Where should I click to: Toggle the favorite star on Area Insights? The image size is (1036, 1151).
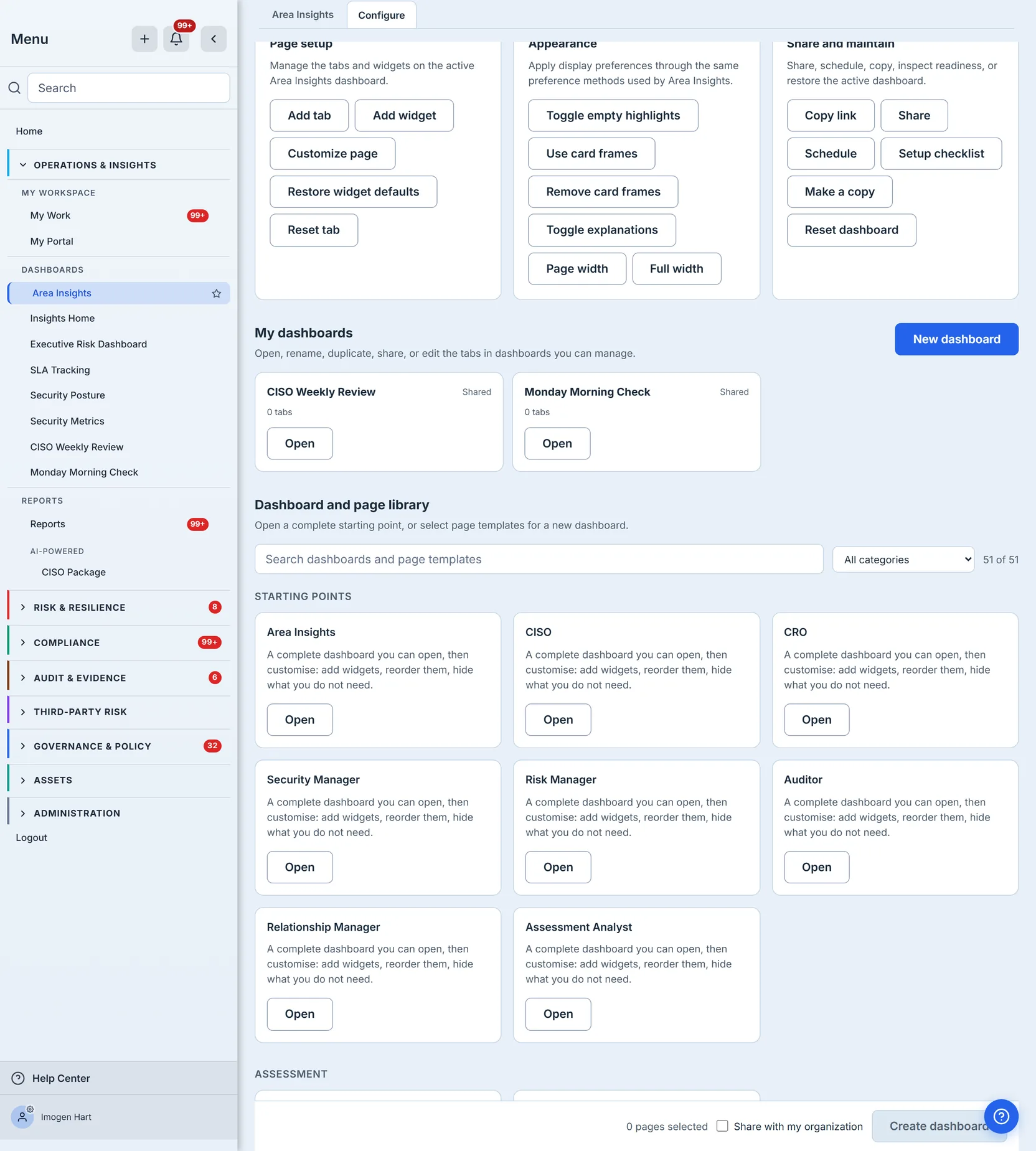(x=216, y=293)
